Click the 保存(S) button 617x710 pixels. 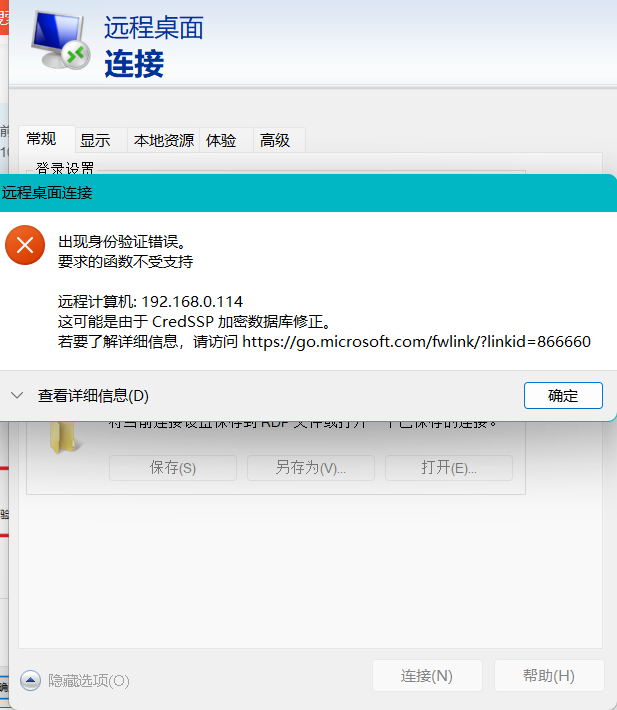click(x=173, y=468)
